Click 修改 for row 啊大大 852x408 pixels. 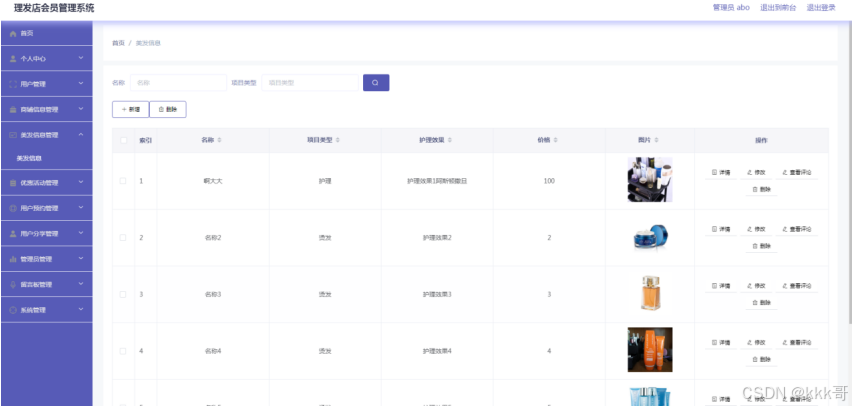point(756,172)
